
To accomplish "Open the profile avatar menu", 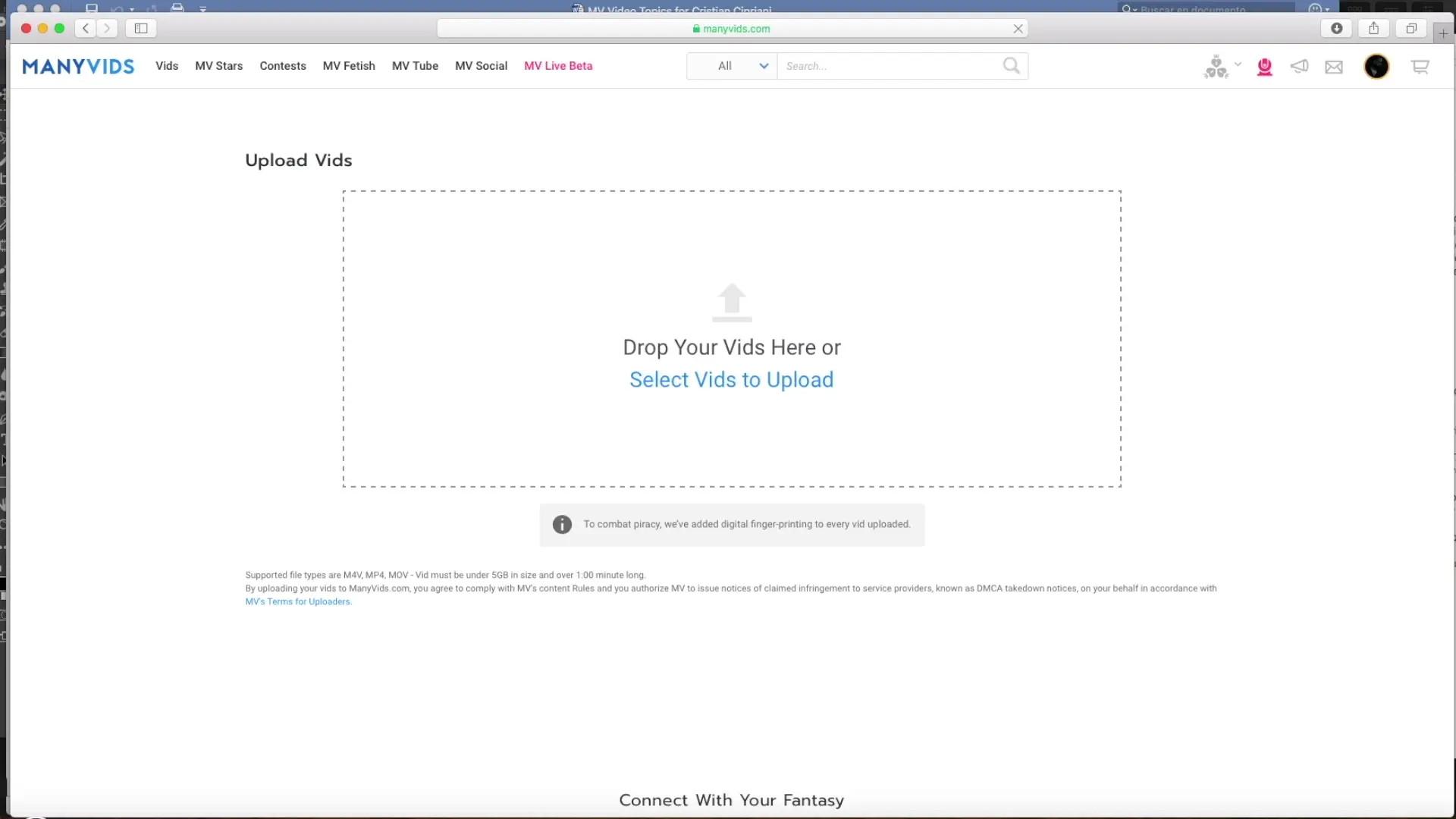I will click(x=1376, y=67).
